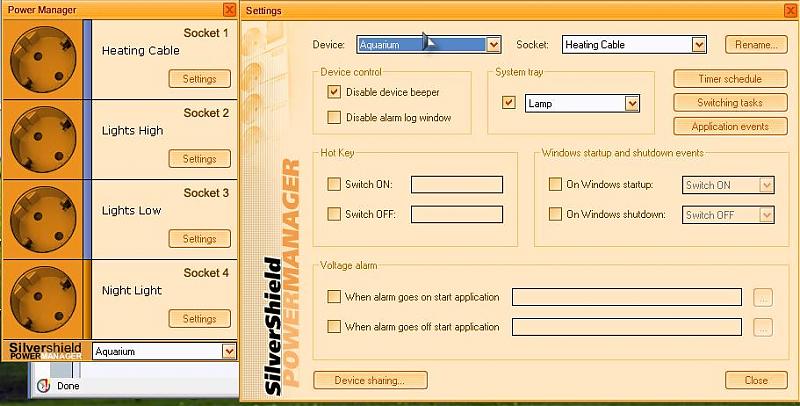The width and height of the screenshot is (800, 406).
Task: Click the Night Light label in Socket 4
Action: 132,291
